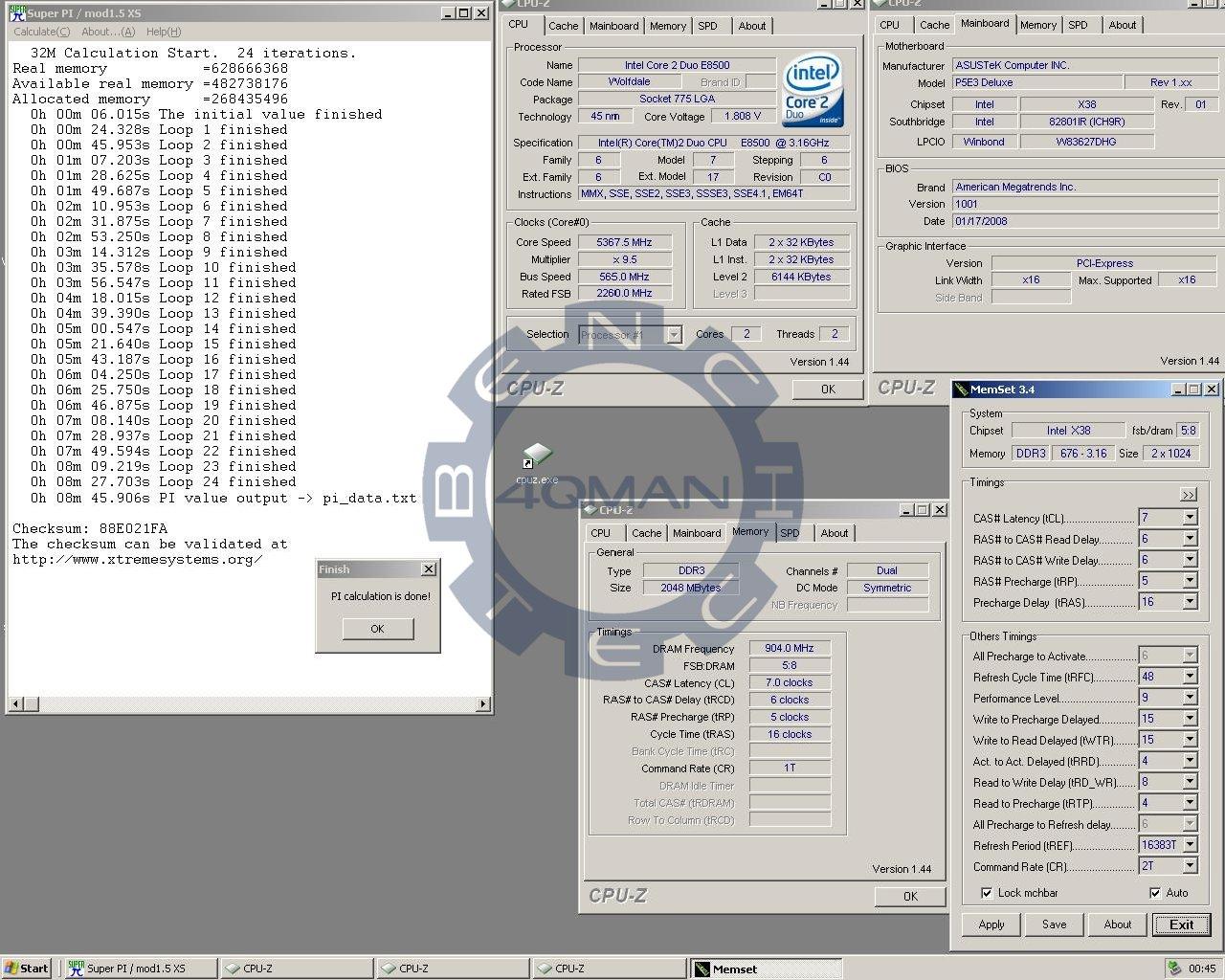Open the About menu in Super PI

(x=108, y=32)
